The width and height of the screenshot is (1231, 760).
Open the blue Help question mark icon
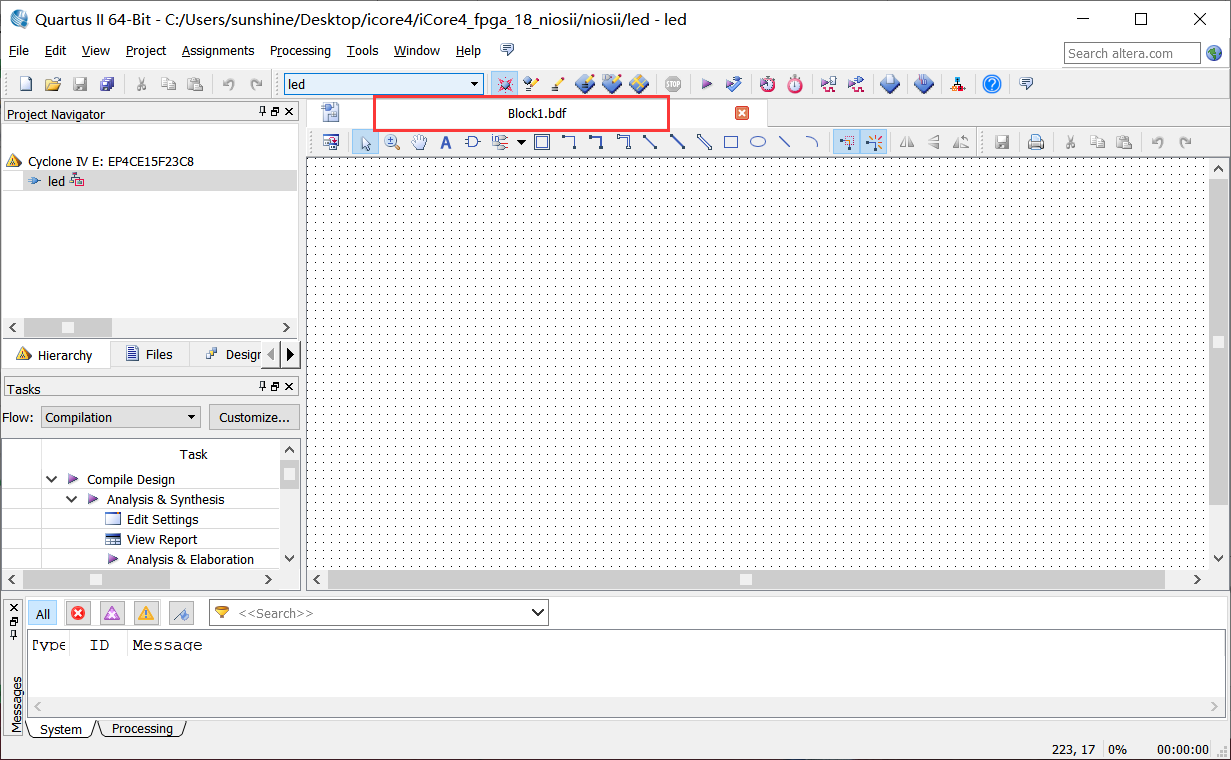991,84
